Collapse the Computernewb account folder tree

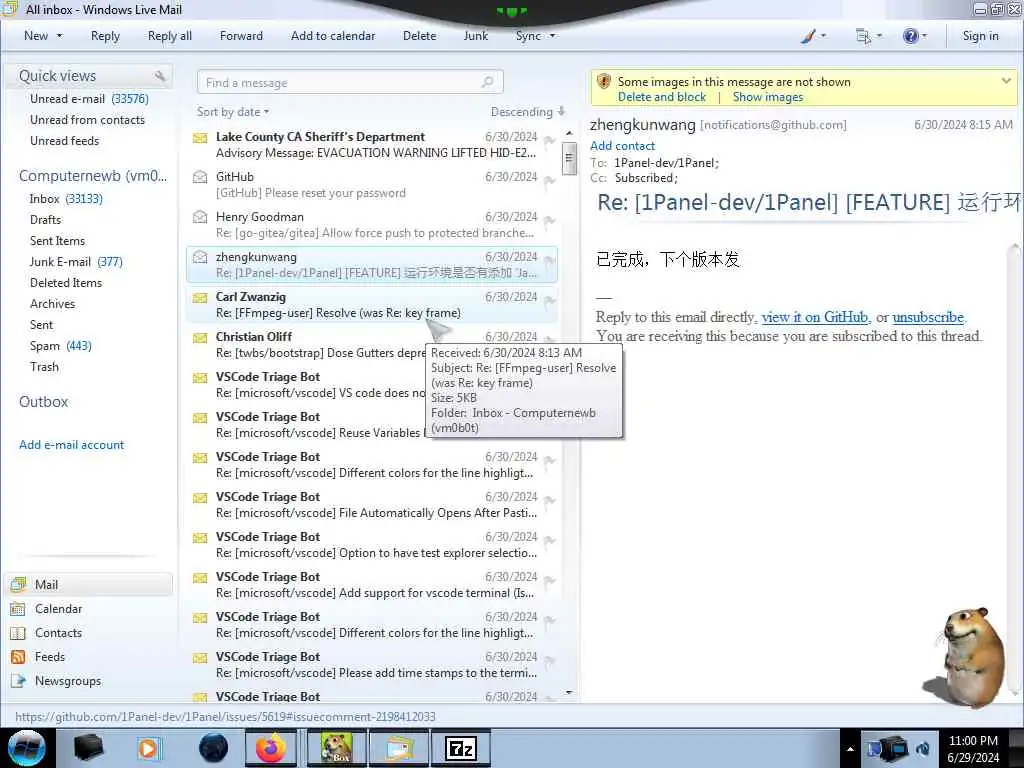93,176
